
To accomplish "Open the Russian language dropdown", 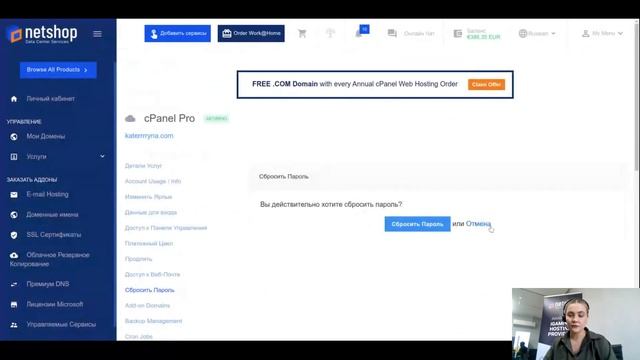I will click(x=537, y=33).
